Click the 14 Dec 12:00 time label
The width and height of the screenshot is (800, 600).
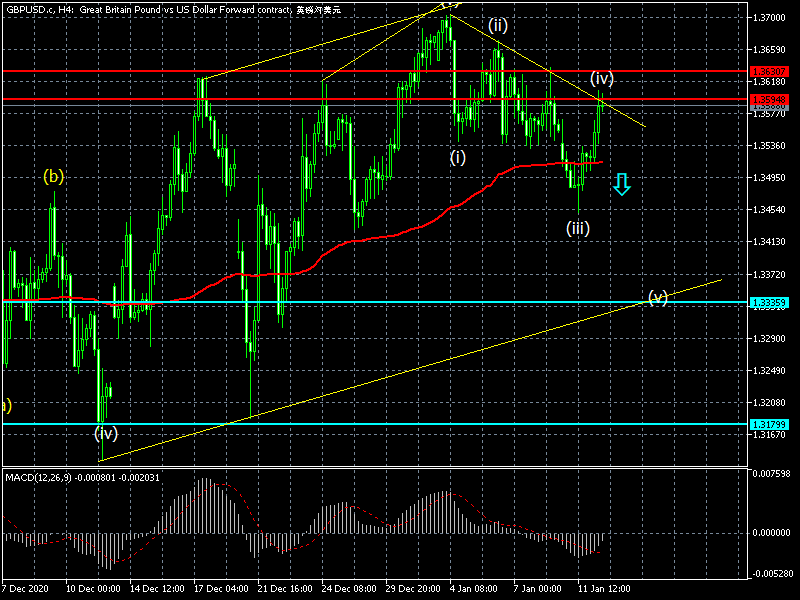pos(157,588)
